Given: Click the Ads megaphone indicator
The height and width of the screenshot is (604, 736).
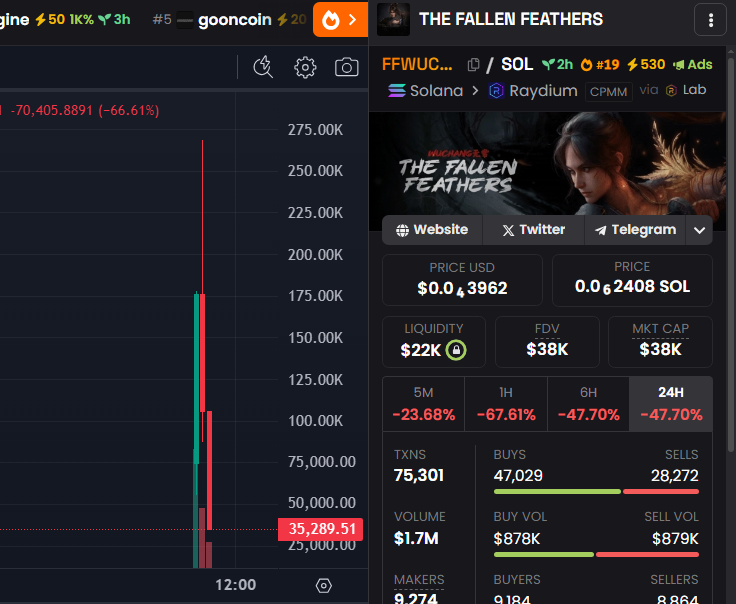Looking at the screenshot, I should pos(693,65).
